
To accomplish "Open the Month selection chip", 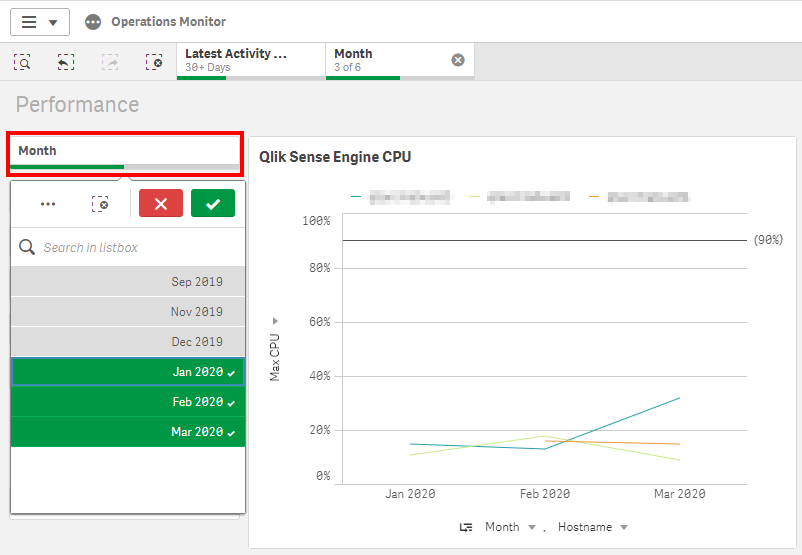I will coord(385,60).
